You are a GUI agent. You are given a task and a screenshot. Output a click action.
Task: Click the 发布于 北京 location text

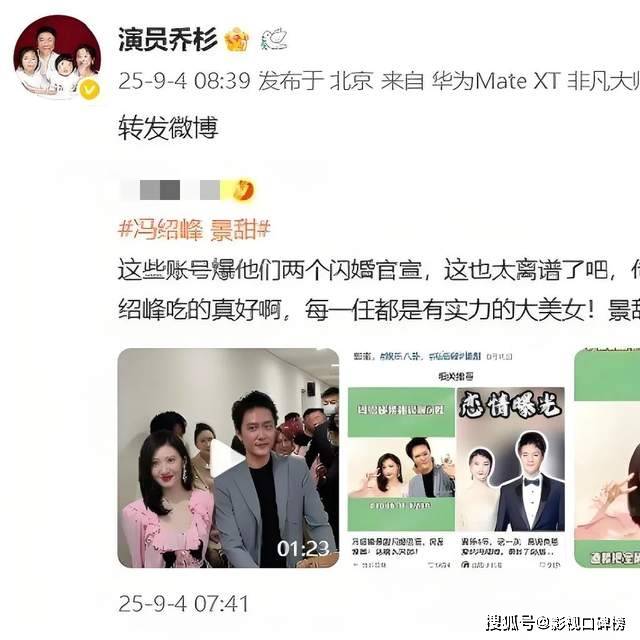316,81
